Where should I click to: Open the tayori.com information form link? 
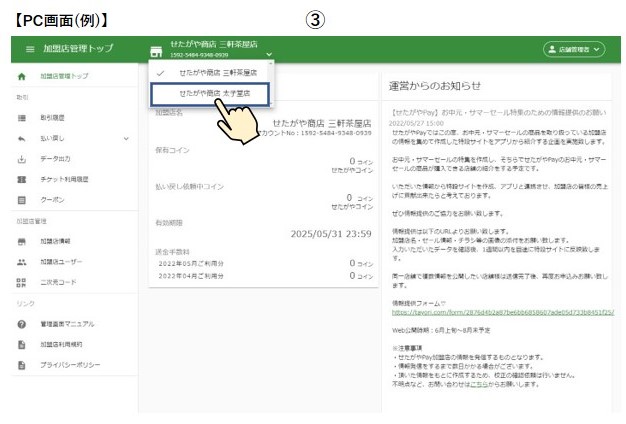coord(503,312)
